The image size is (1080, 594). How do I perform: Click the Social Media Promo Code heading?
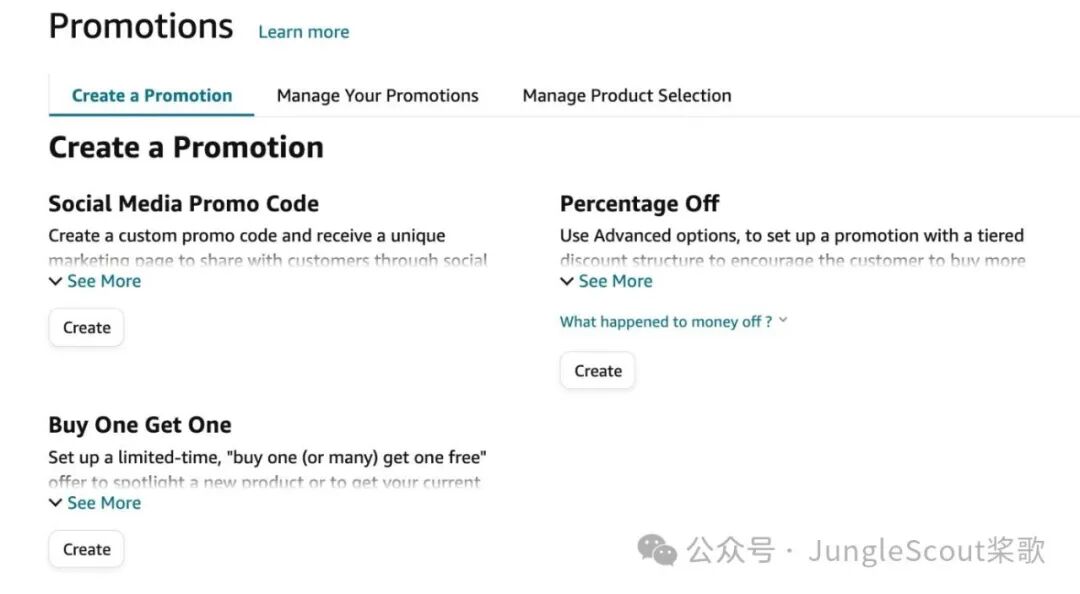(184, 204)
